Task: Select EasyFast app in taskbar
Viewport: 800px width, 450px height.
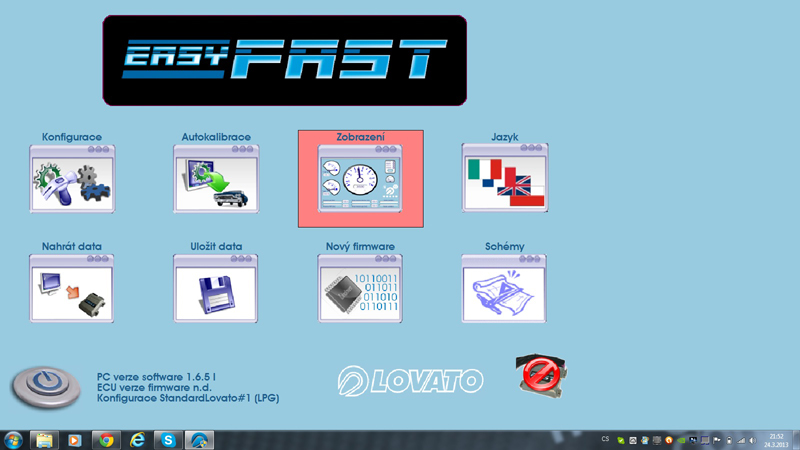Action: pos(199,440)
